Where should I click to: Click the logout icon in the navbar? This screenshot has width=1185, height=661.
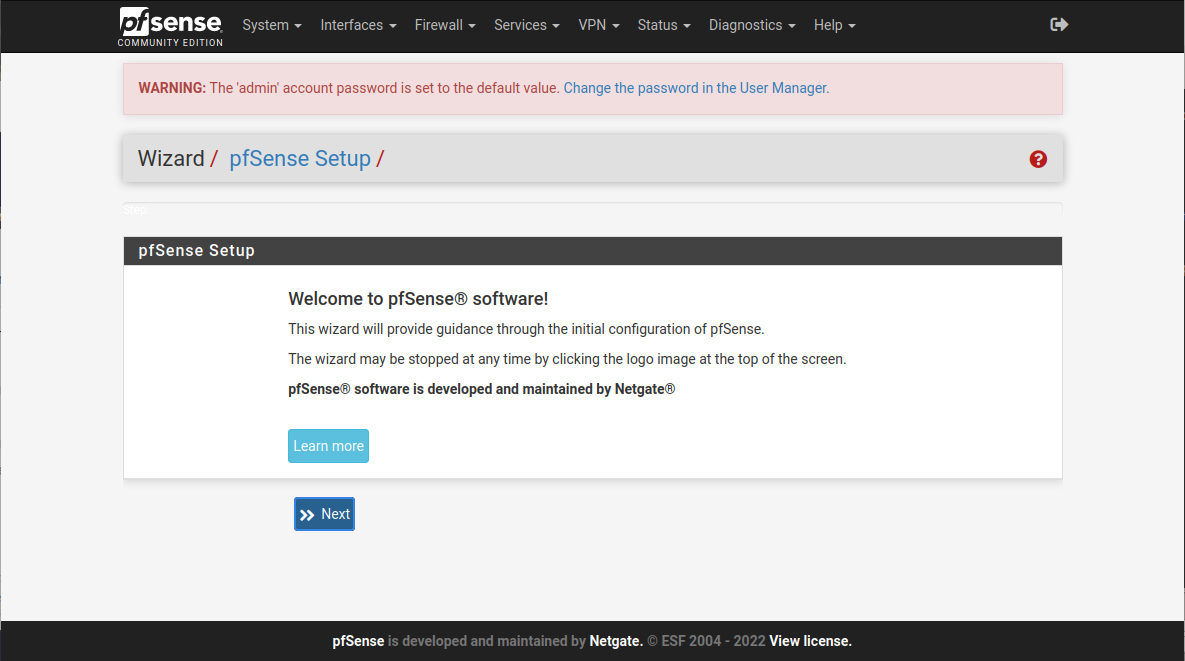(x=1059, y=25)
